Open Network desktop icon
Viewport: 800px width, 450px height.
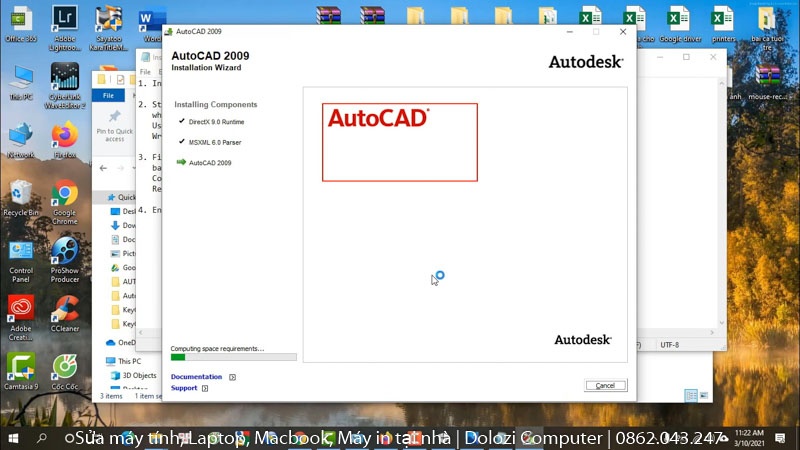pos(21,140)
